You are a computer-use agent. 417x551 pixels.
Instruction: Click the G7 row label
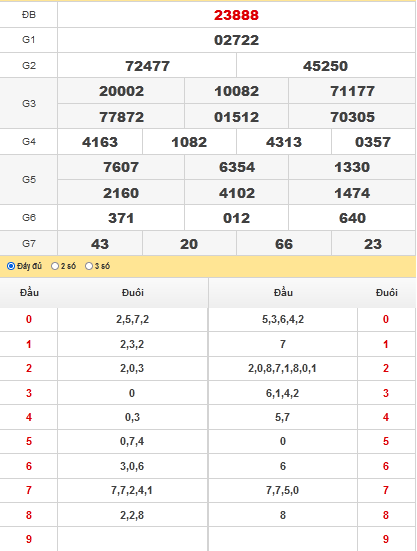pos(29,243)
